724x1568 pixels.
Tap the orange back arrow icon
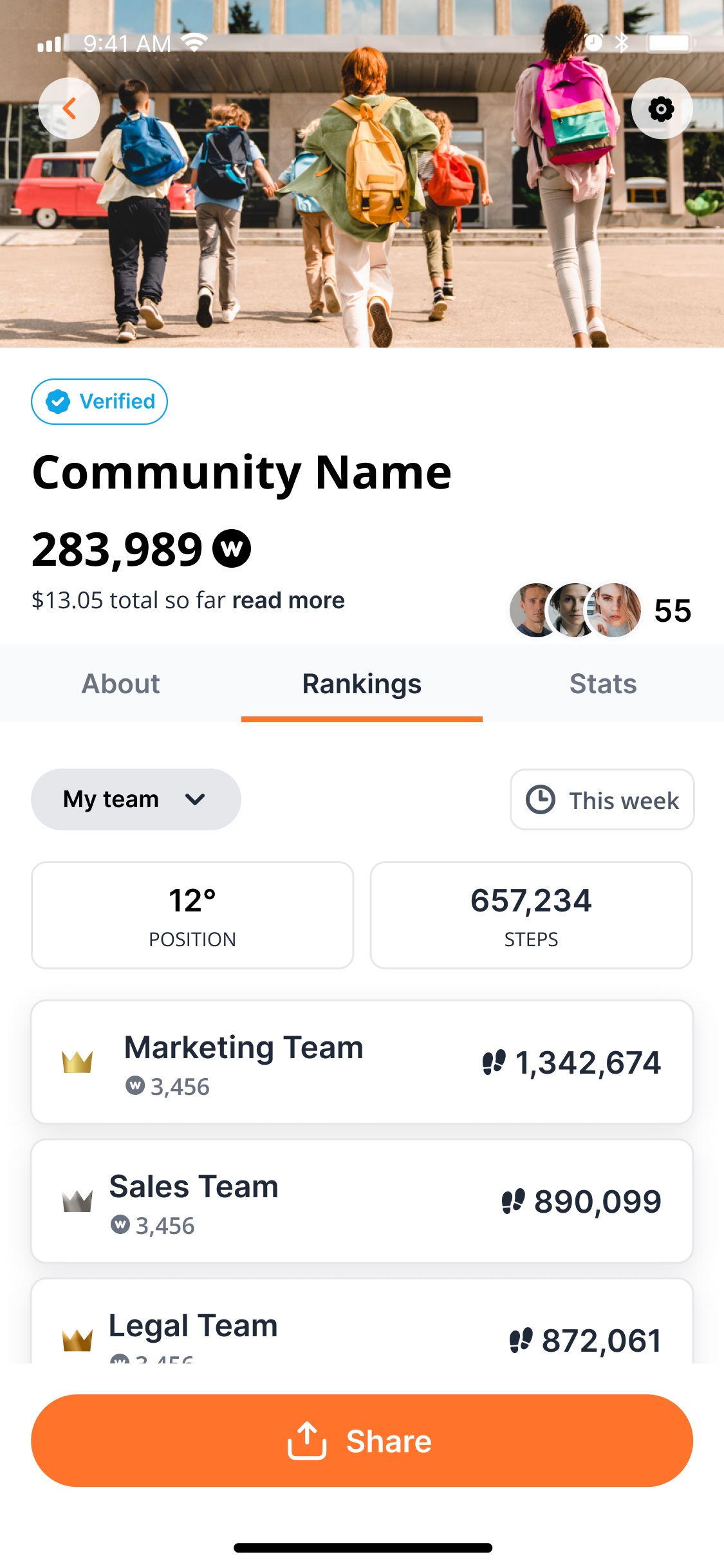[69, 108]
